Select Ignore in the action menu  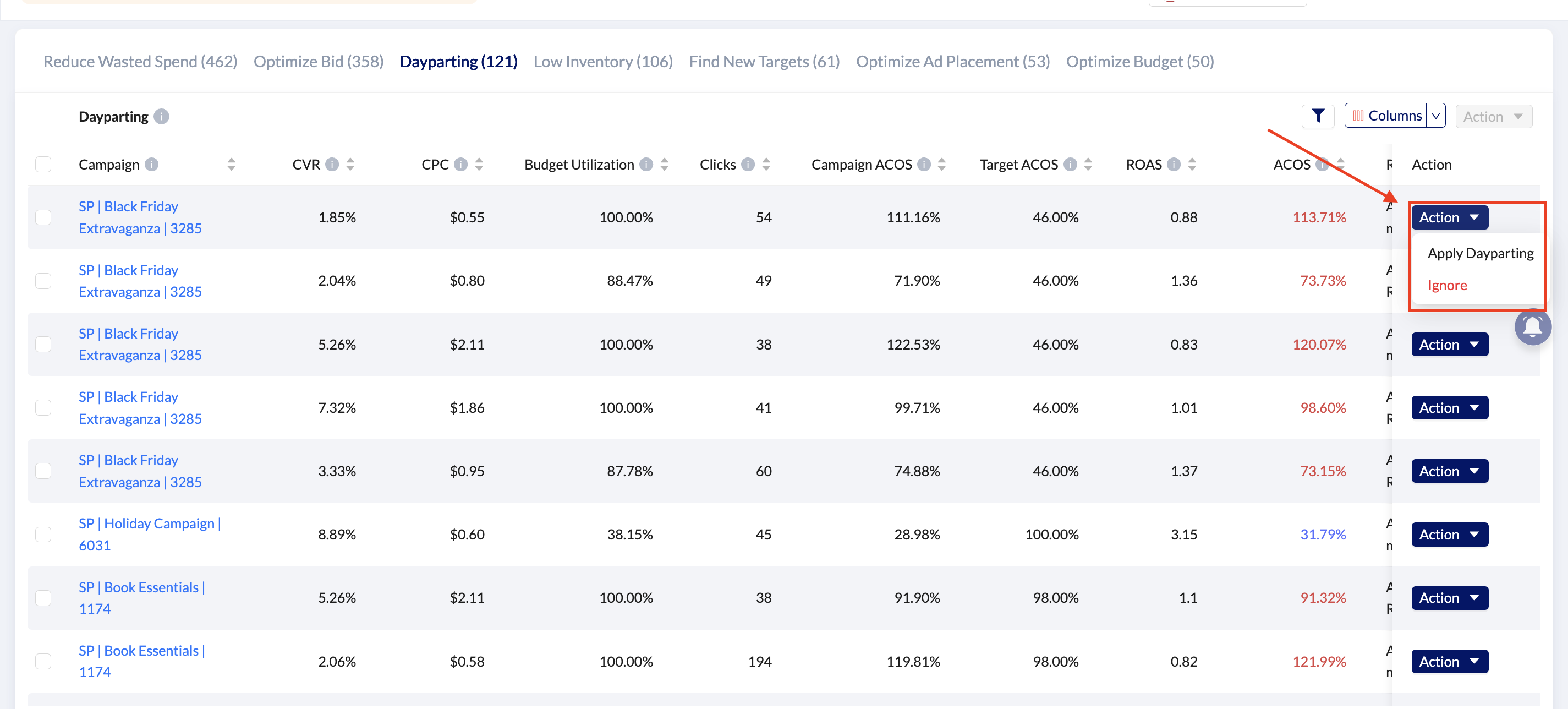(1447, 285)
